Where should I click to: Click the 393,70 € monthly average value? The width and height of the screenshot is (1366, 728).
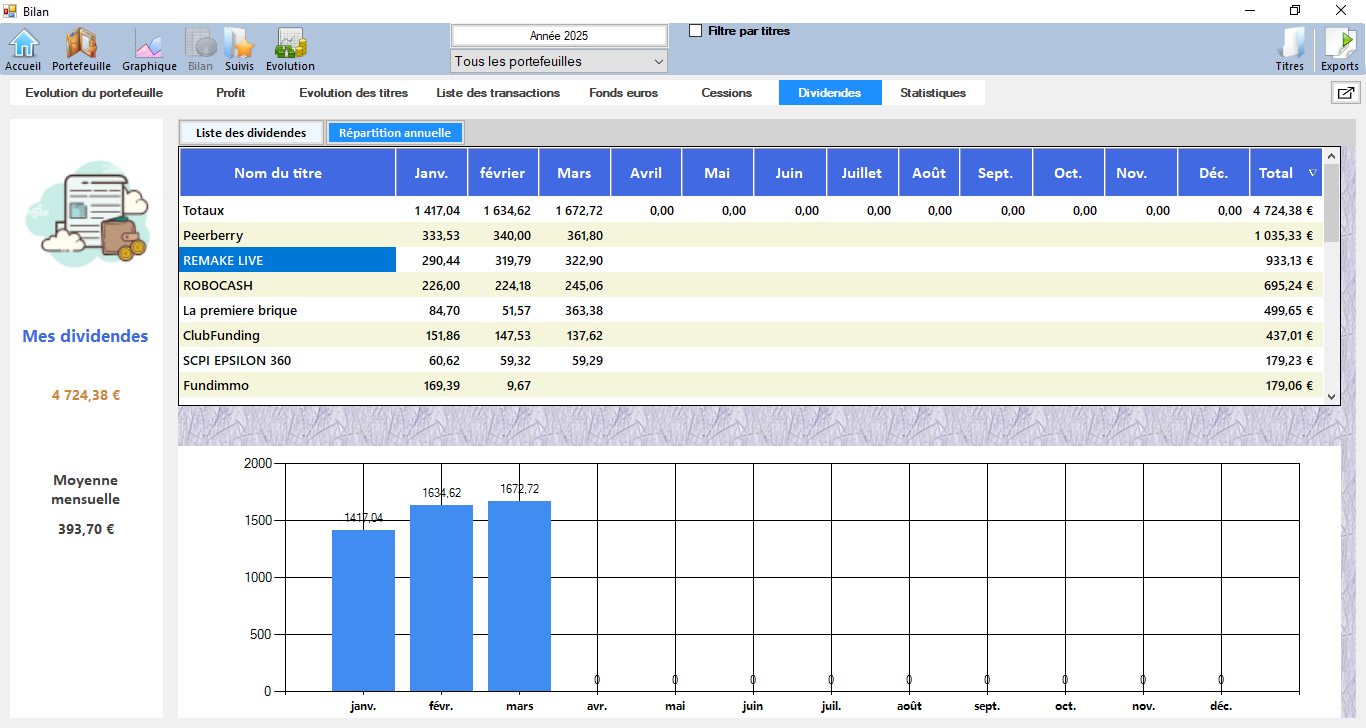coord(86,529)
